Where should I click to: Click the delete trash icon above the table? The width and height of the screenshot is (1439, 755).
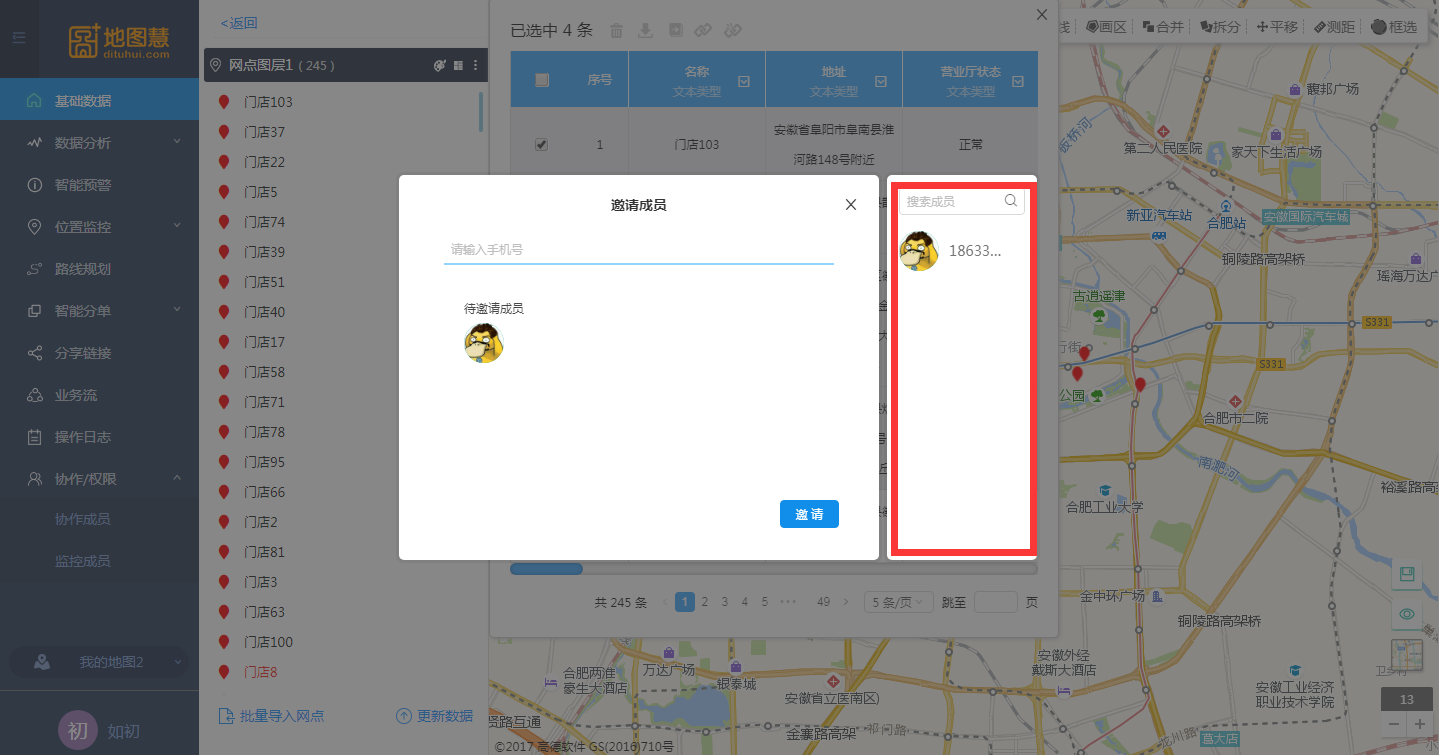pyautogui.click(x=617, y=30)
